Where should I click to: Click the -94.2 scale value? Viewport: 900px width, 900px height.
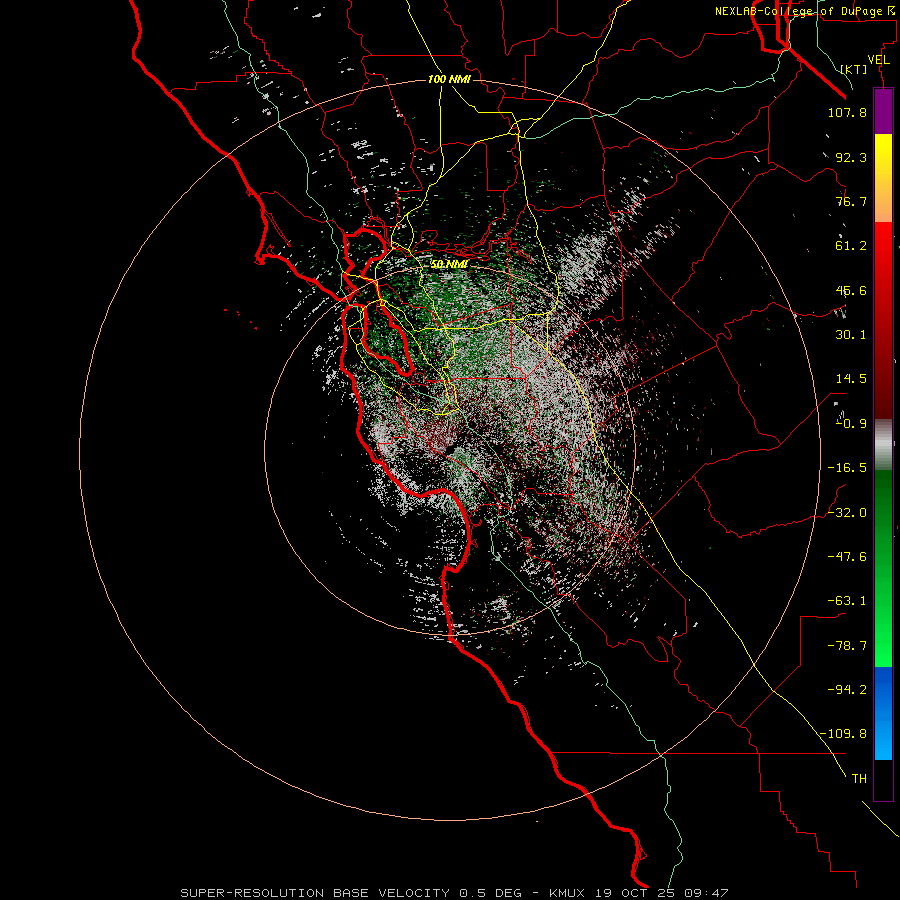(x=847, y=690)
